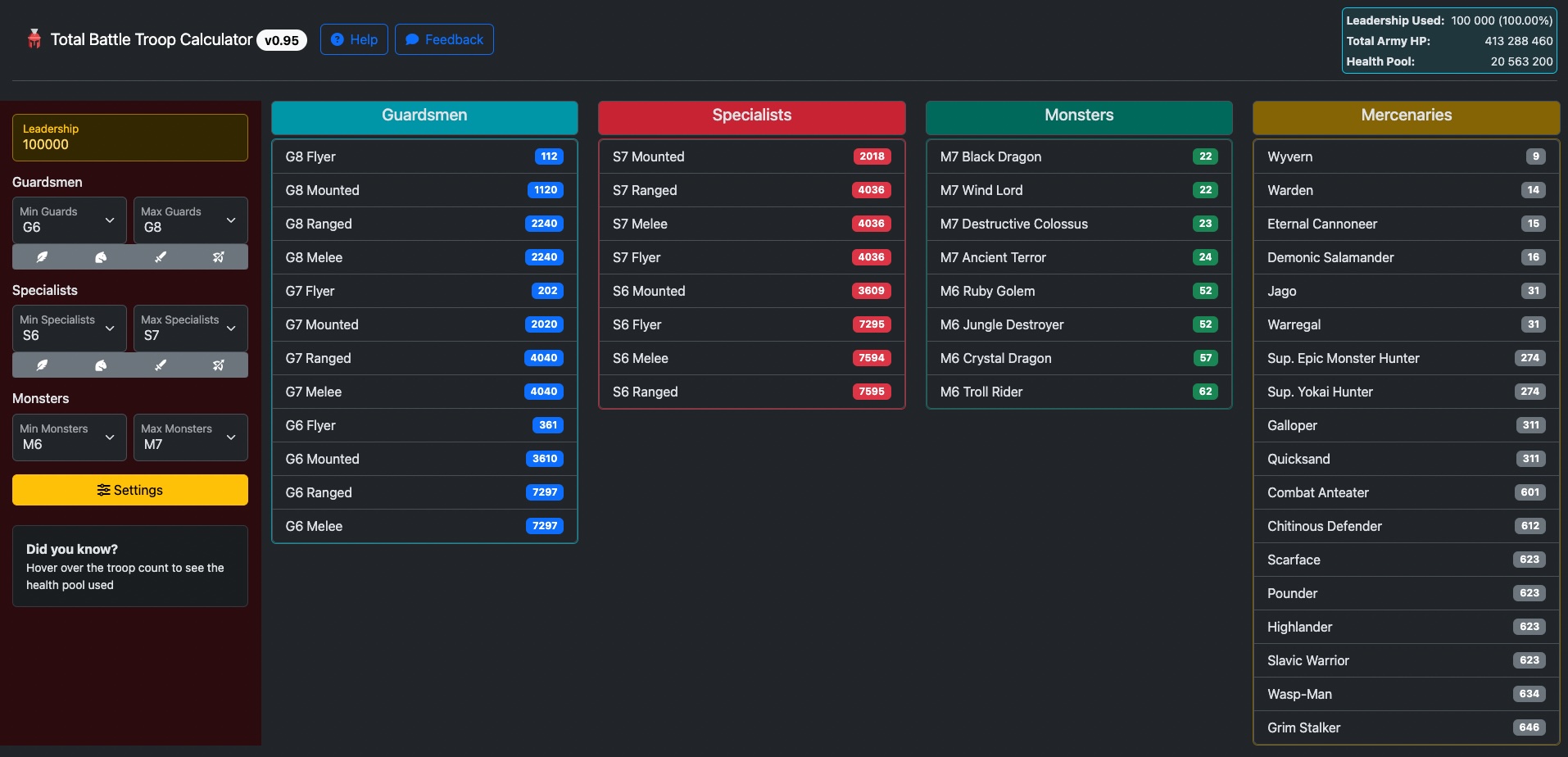Click the Wyvern mercenary row
The height and width of the screenshot is (757, 1568).
[1405, 156]
